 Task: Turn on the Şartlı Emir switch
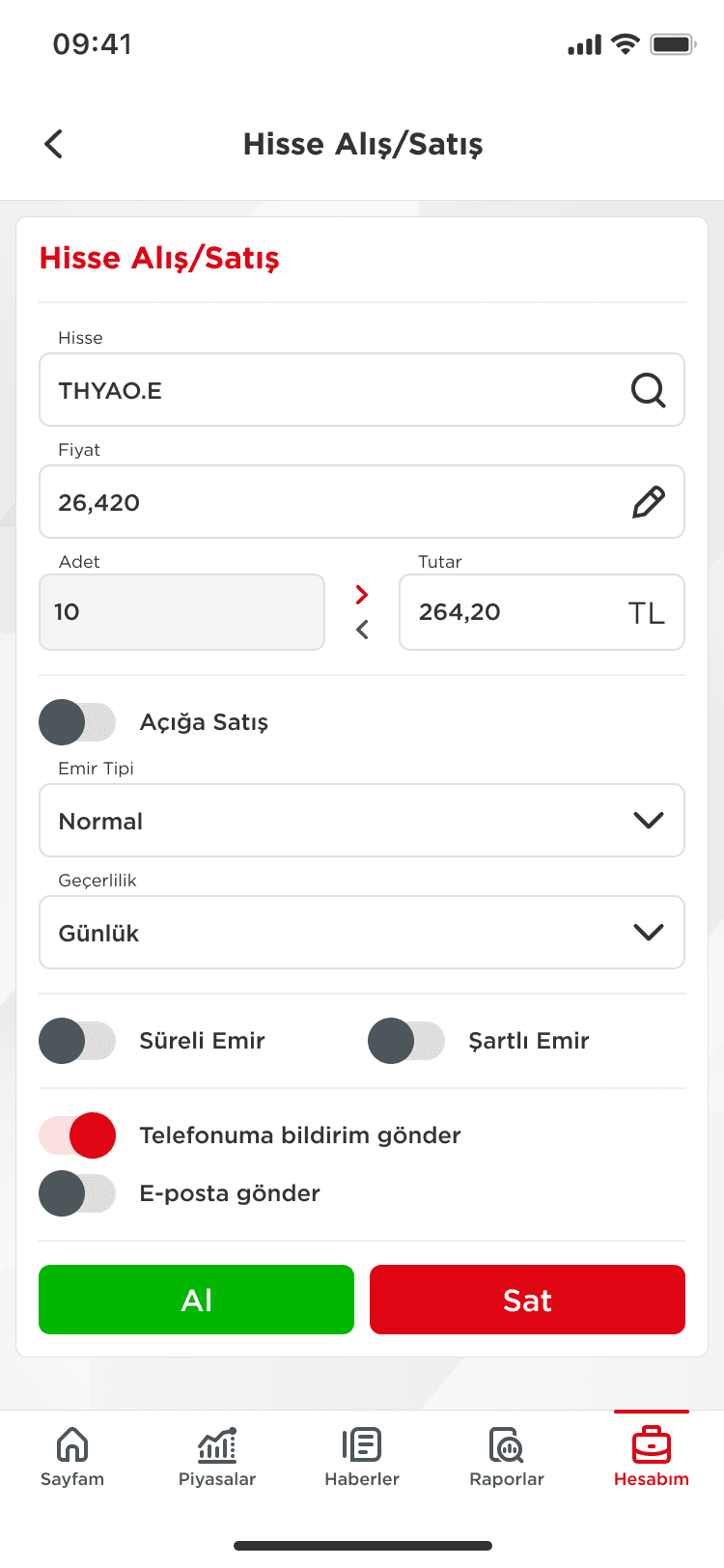pos(406,1041)
